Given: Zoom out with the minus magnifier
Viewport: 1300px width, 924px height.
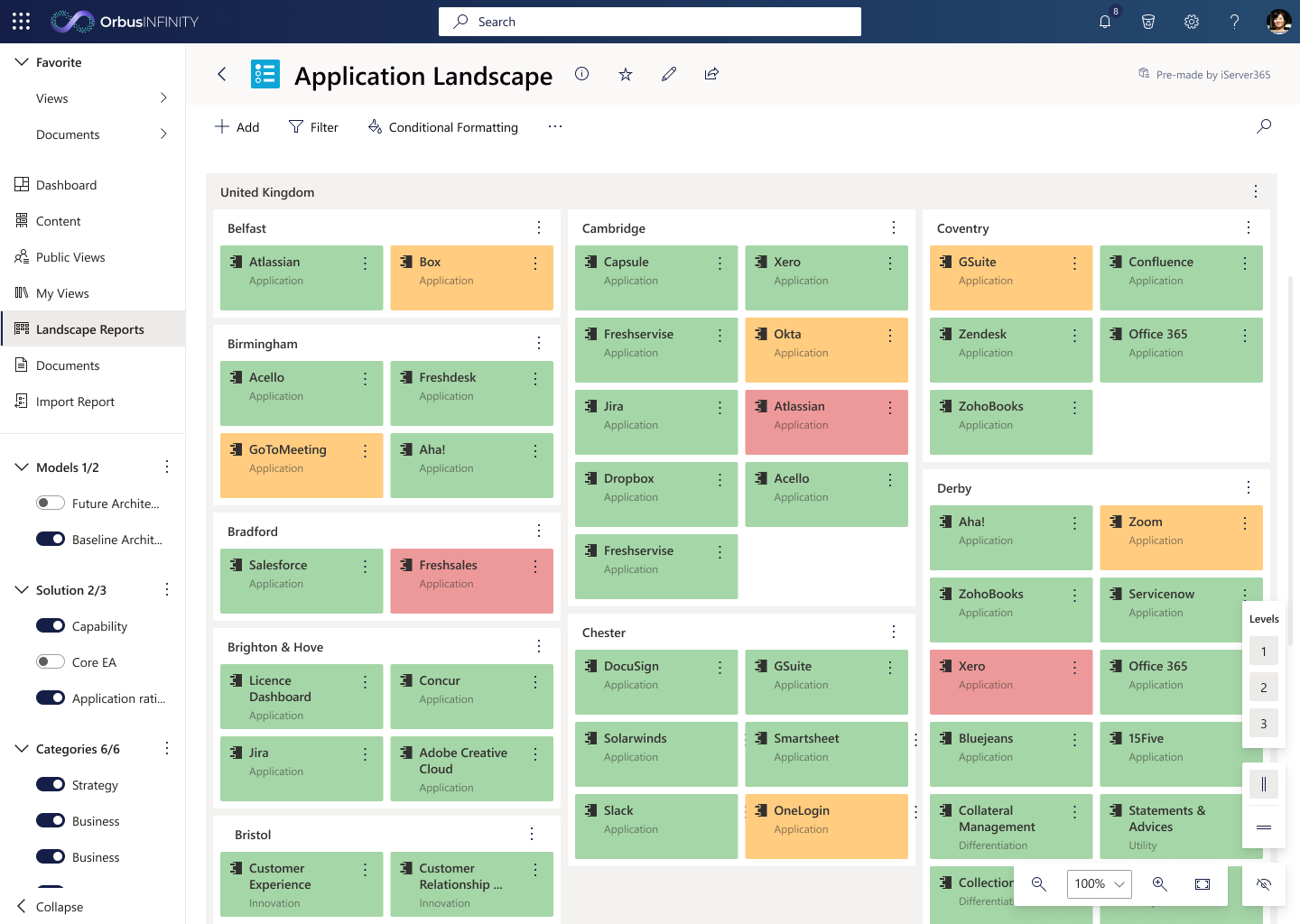Looking at the screenshot, I should [x=1039, y=884].
